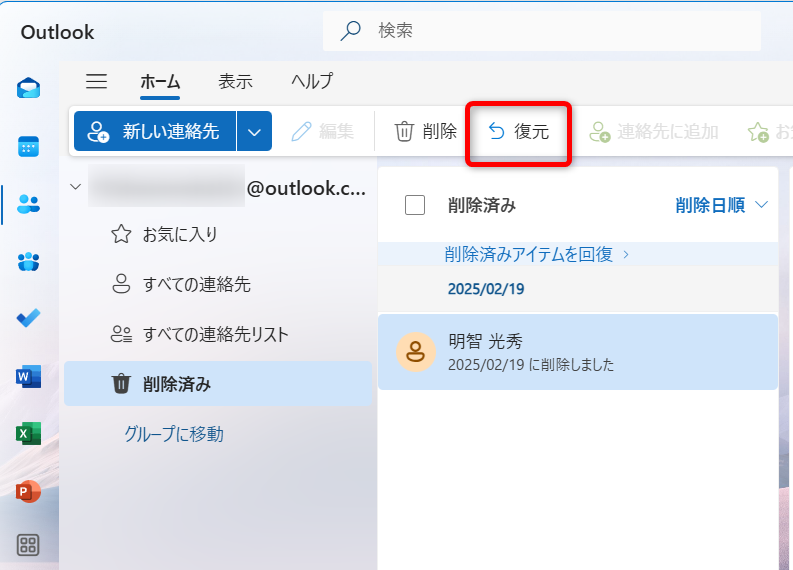Open the Help tab
This screenshot has height=570, width=793.
coord(312,81)
